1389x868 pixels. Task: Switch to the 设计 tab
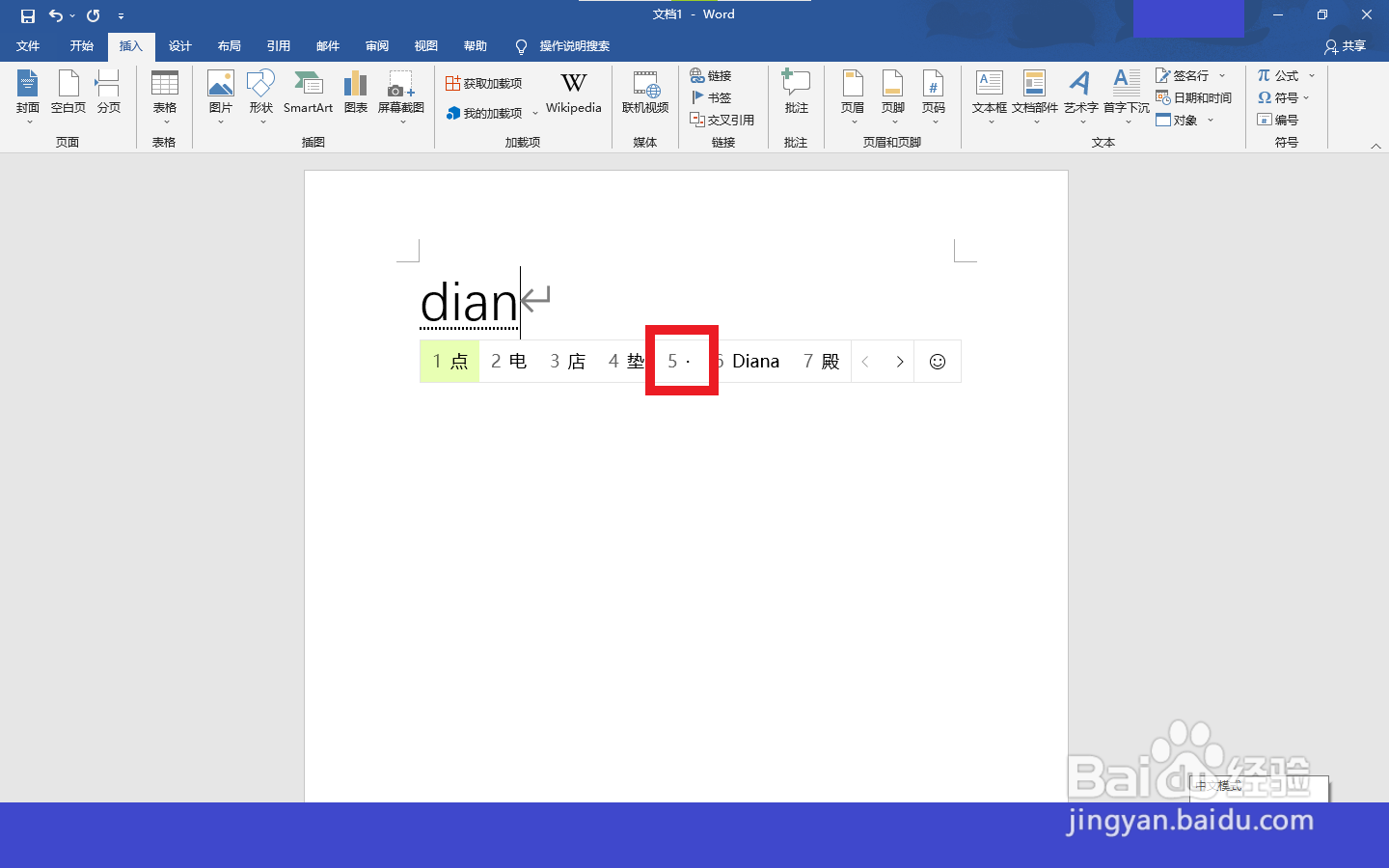tap(180, 46)
